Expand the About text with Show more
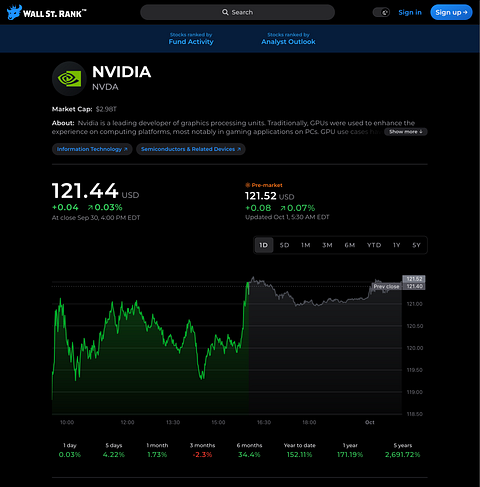The image size is (480, 487). click(406, 132)
